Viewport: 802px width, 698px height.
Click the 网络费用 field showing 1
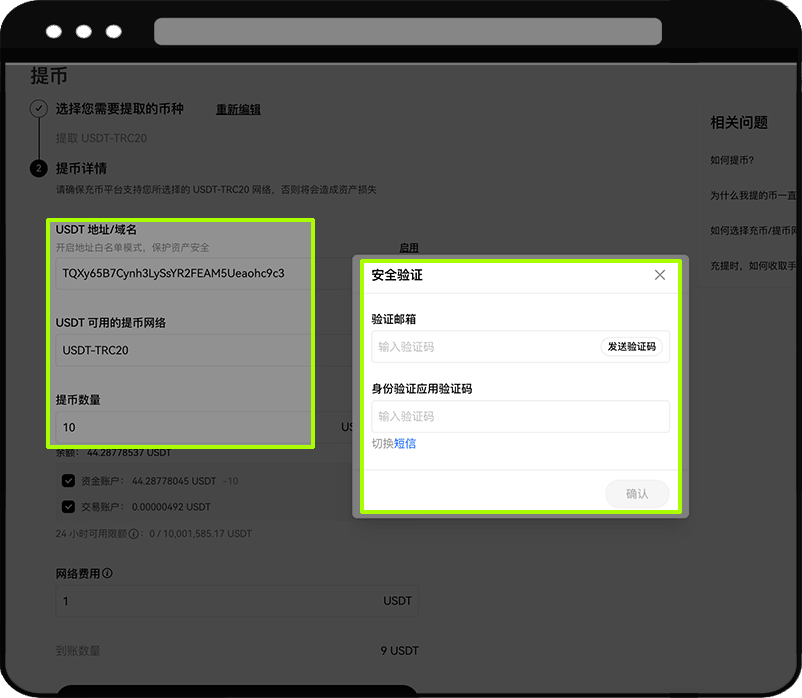pos(237,601)
